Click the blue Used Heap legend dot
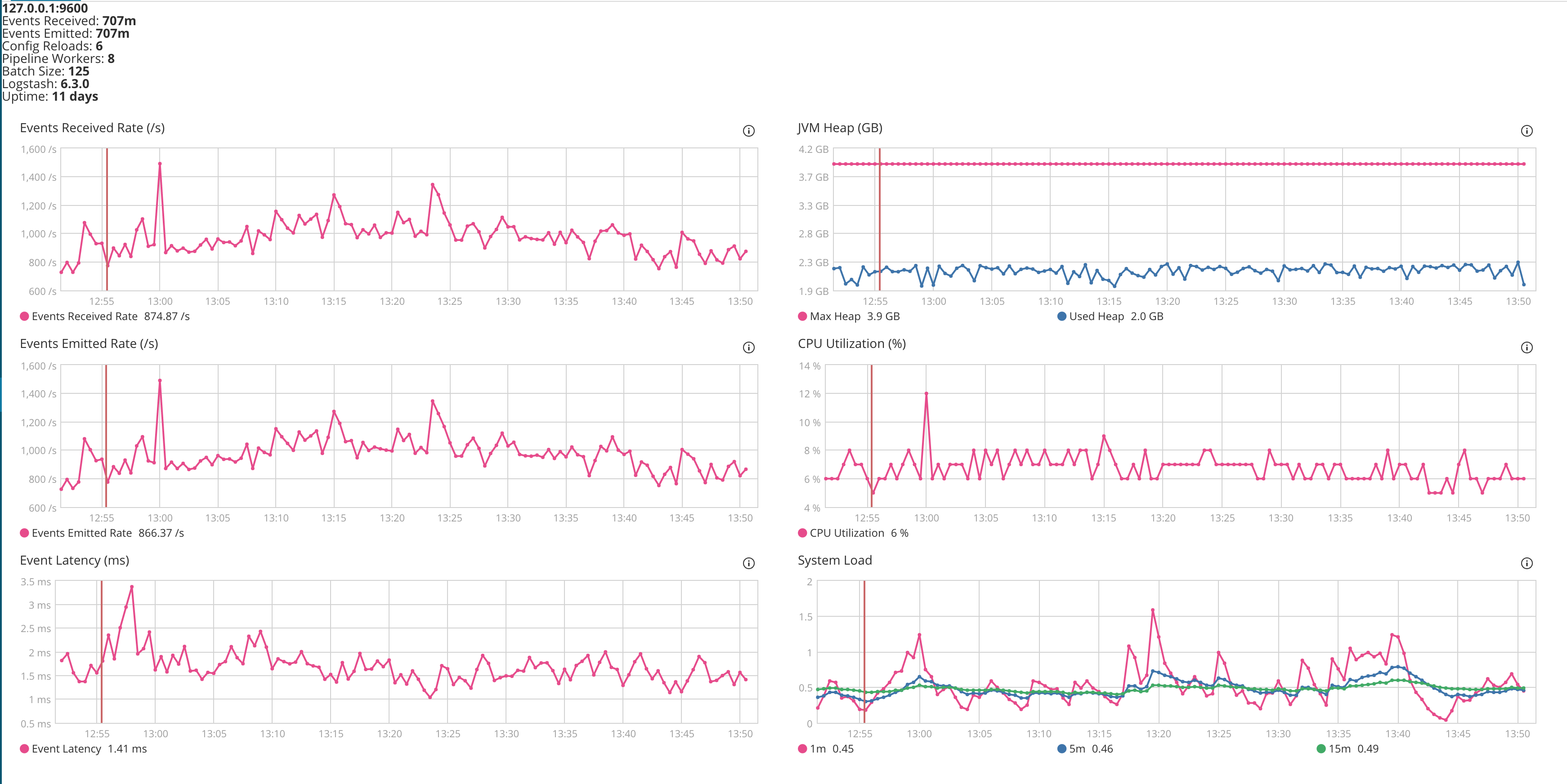Screen dimensions: 1567x784 (x=1061, y=316)
